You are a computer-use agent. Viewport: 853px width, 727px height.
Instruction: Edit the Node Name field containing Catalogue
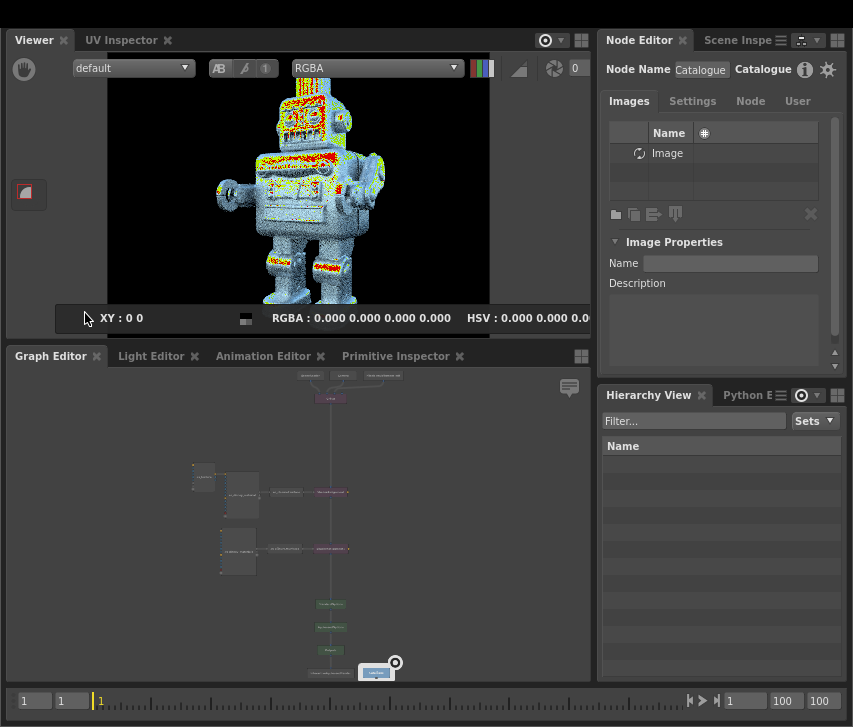coord(702,70)
